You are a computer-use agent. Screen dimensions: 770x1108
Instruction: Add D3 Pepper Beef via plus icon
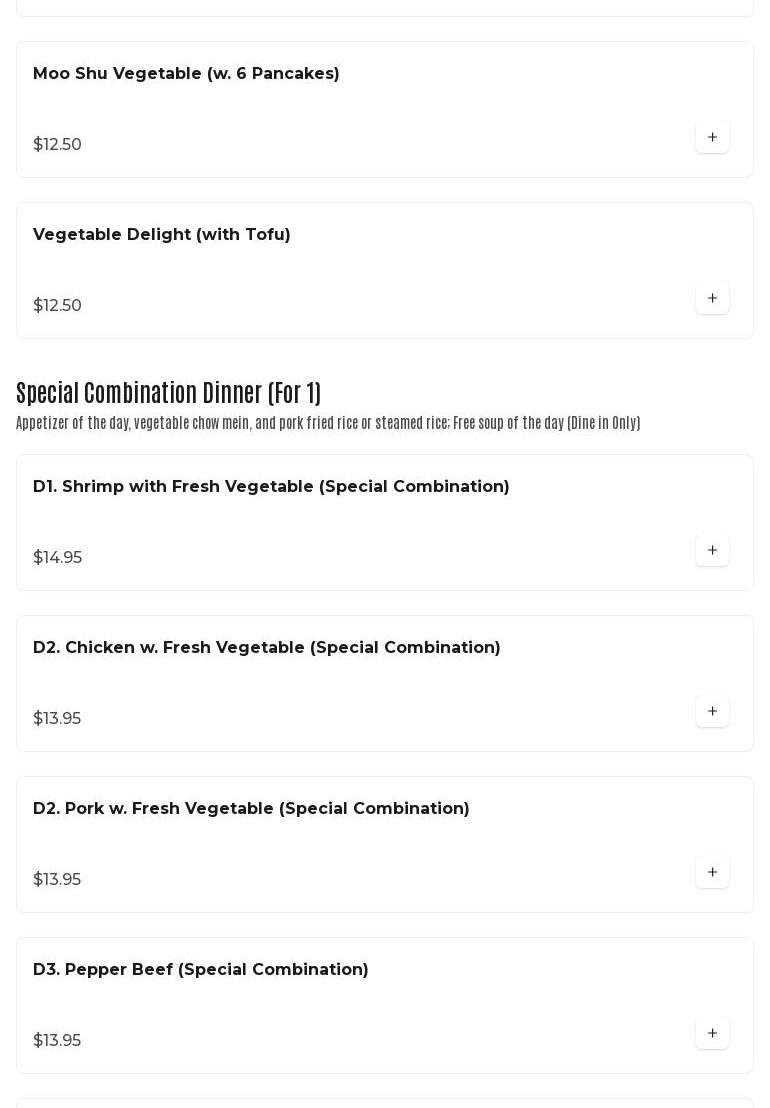tap(712, 1034)
